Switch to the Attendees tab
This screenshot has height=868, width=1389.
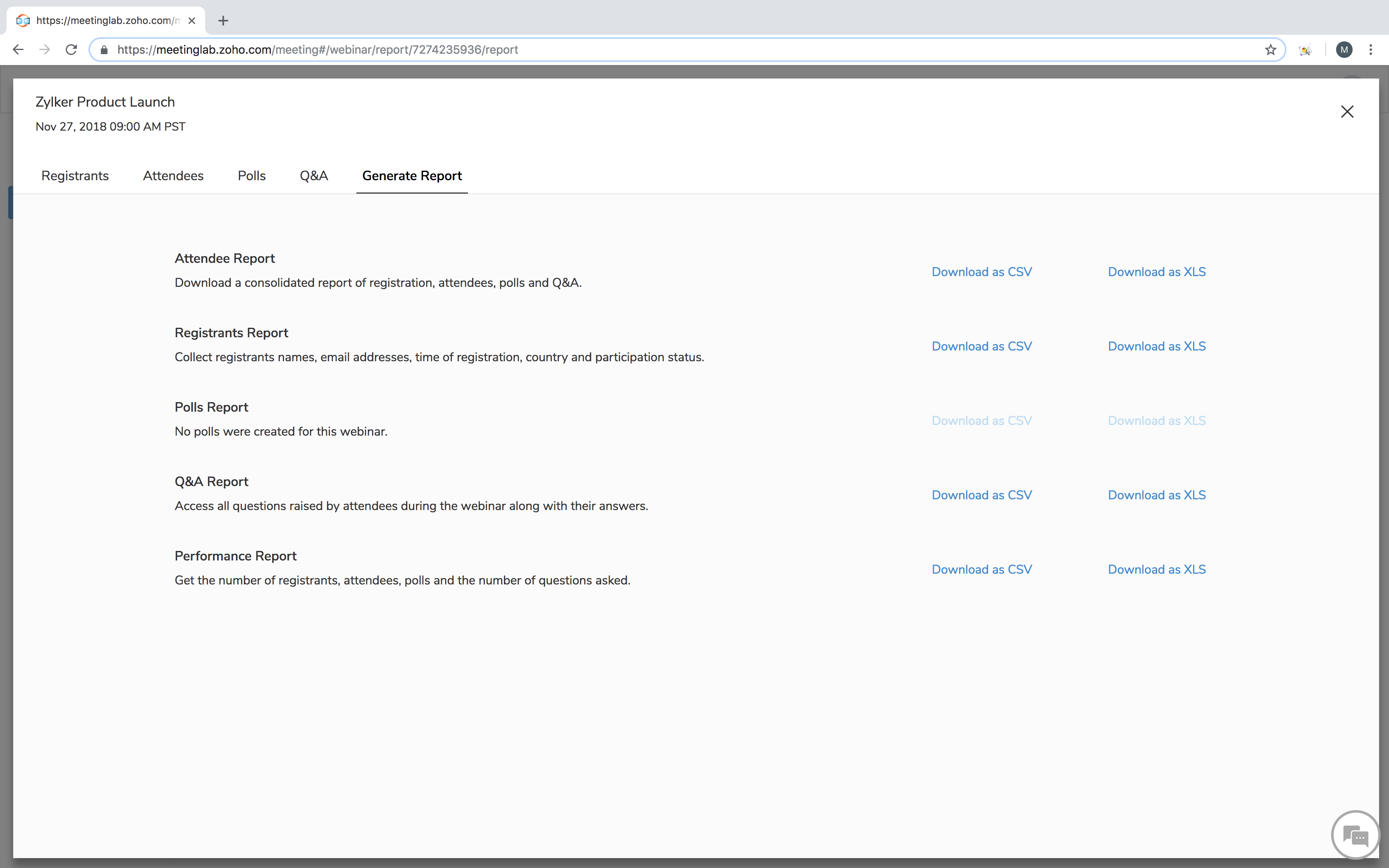(x=173, y=176)
